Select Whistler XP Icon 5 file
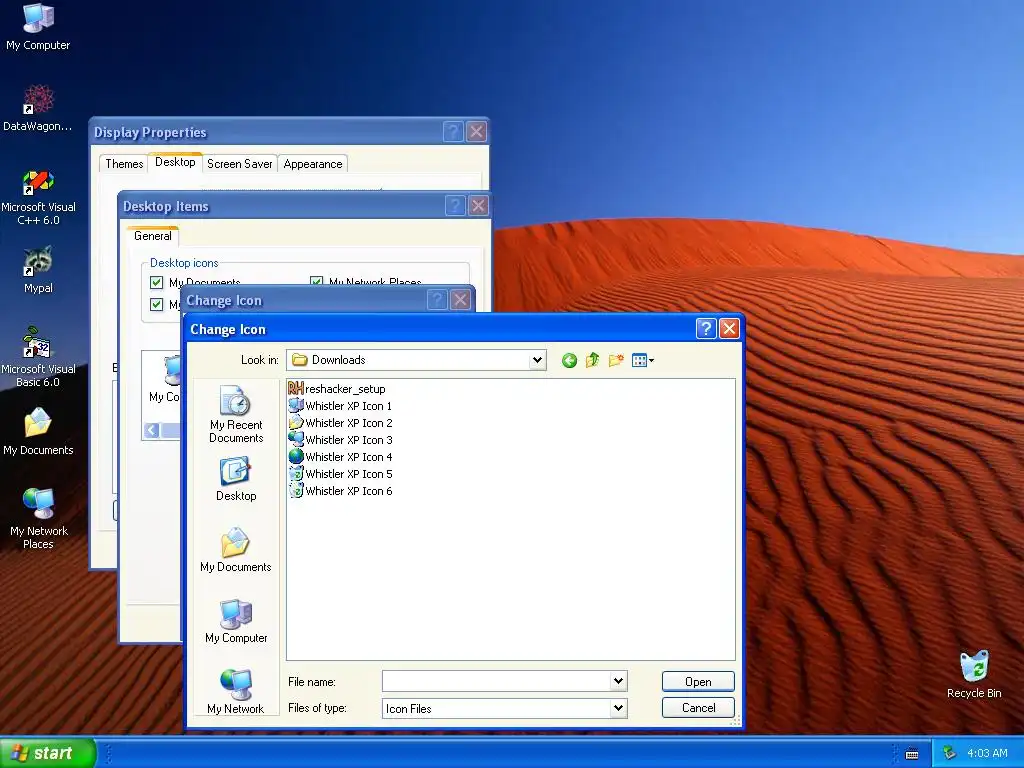Screen dimensions: 1024x768 (340, 473)
